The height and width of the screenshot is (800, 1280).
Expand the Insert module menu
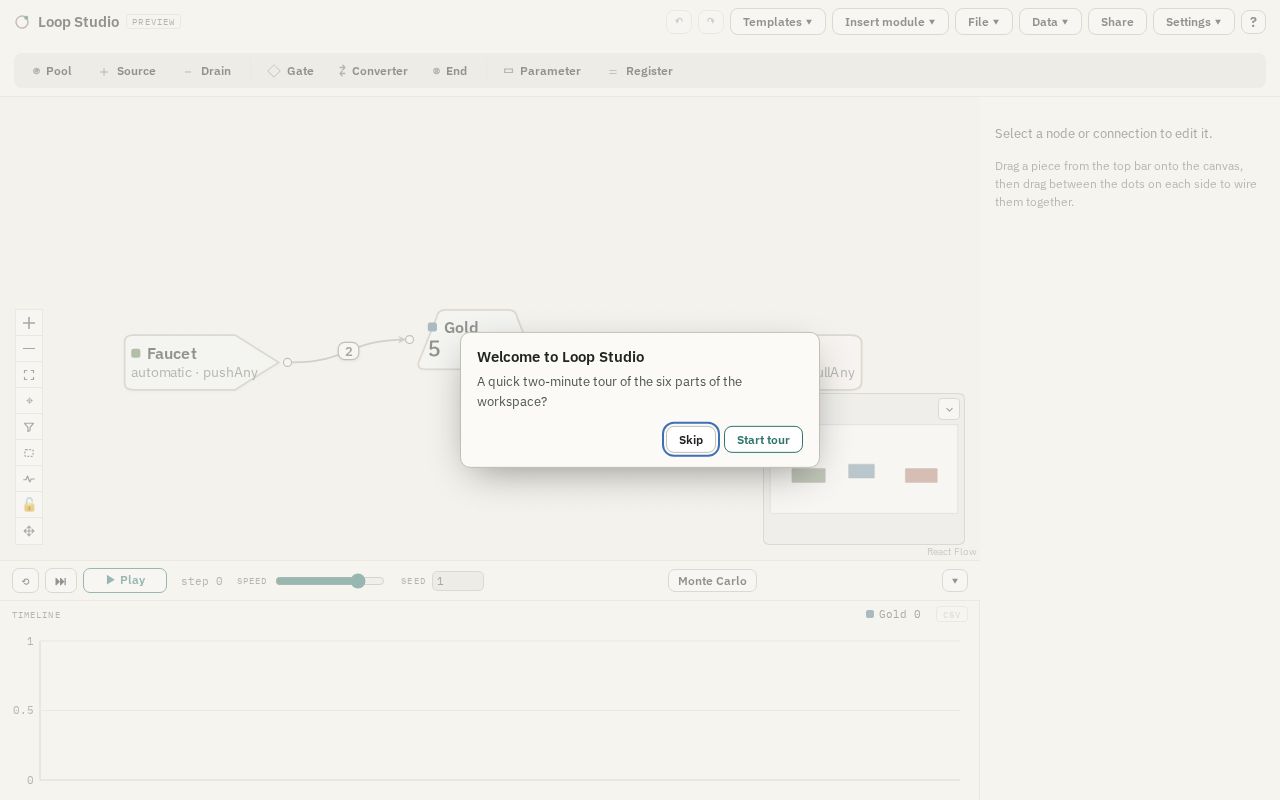tap(890, 22)
